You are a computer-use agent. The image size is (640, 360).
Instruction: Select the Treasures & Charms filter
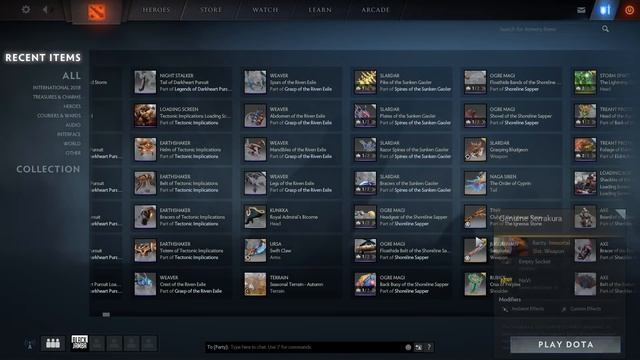click(57, 97)
